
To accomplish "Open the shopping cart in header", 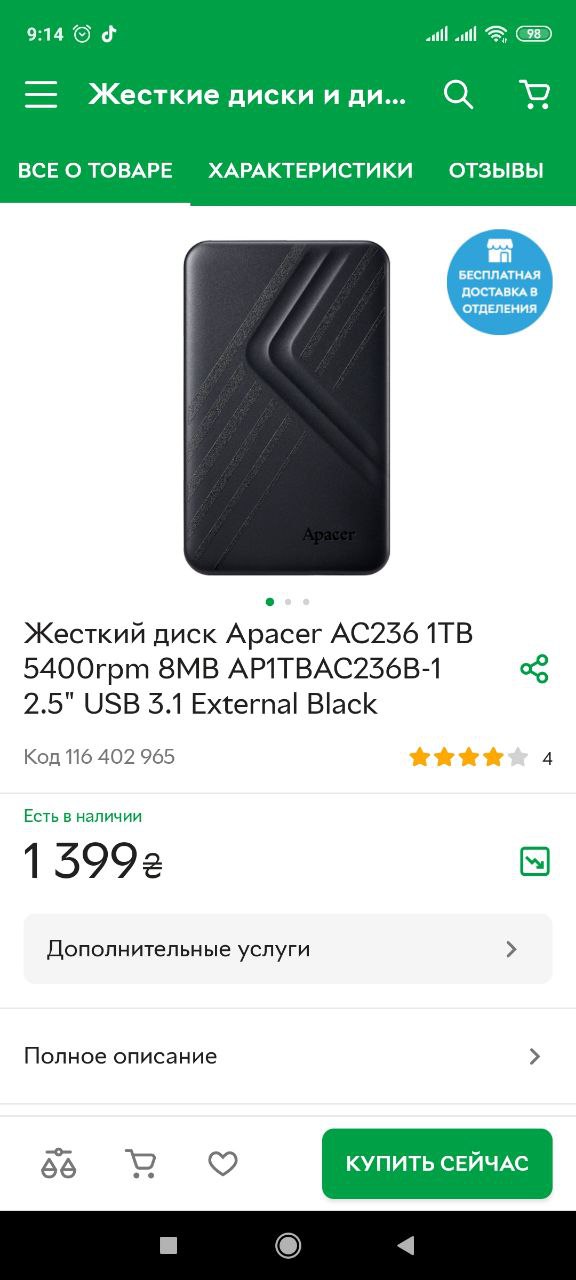I will tap(535, 95).
